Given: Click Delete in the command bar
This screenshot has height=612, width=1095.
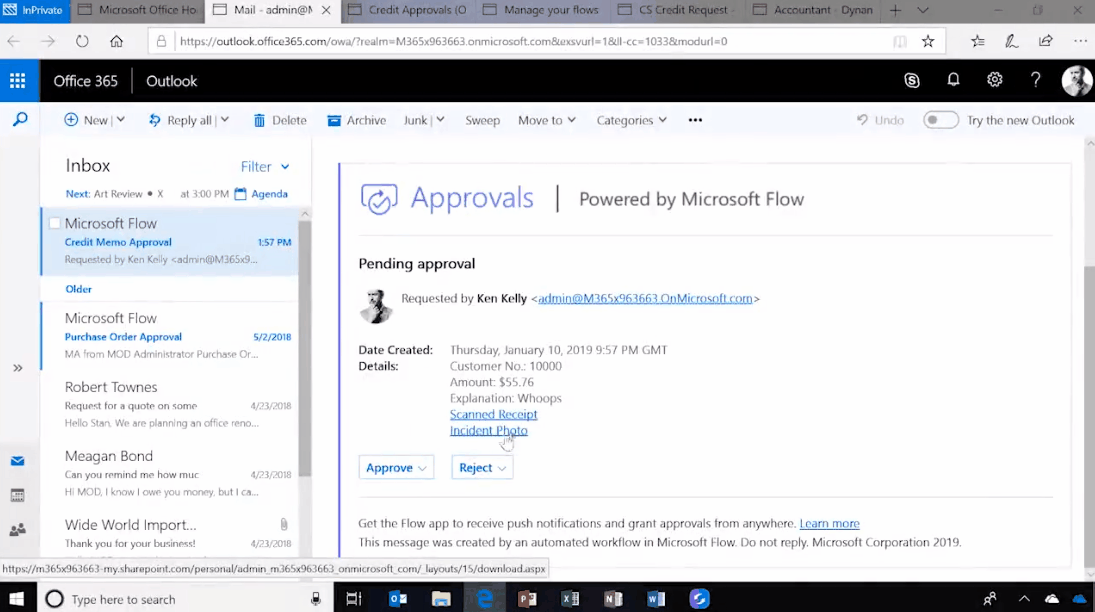Looking at the screenshot, I should [279, 120].
